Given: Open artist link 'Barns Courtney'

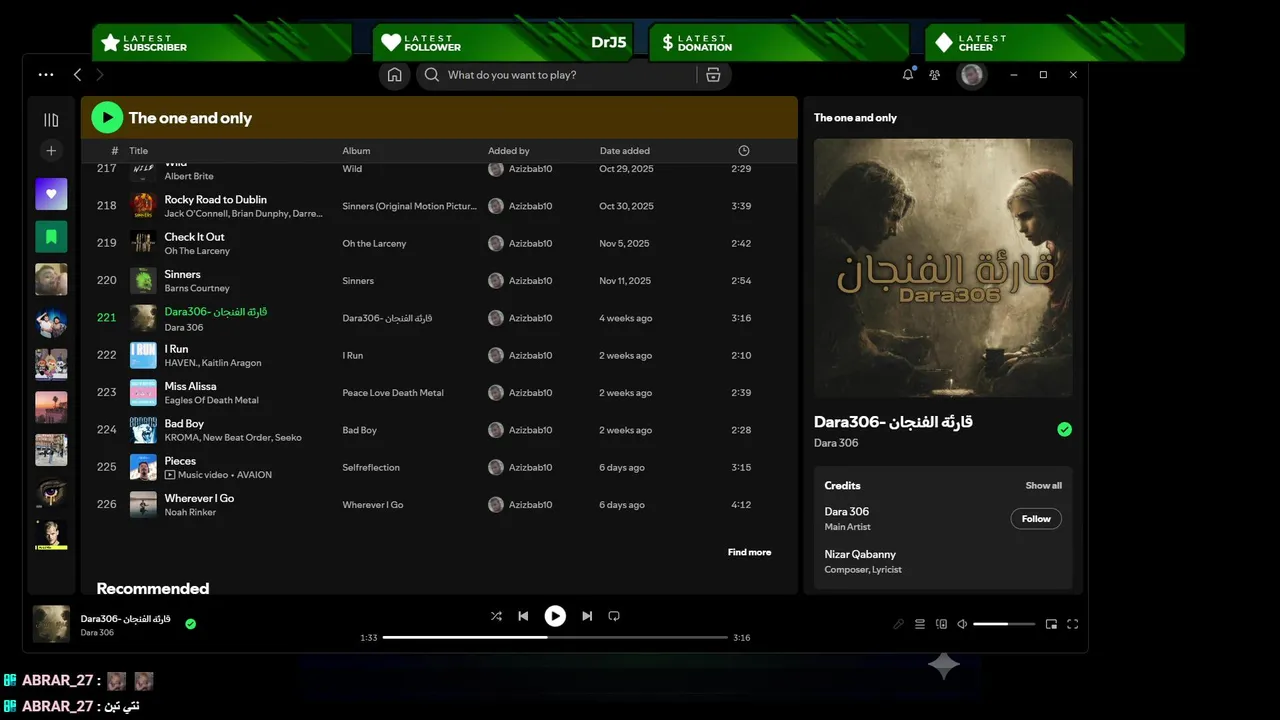Looking at the screenshot, I should tap(197, 288).
